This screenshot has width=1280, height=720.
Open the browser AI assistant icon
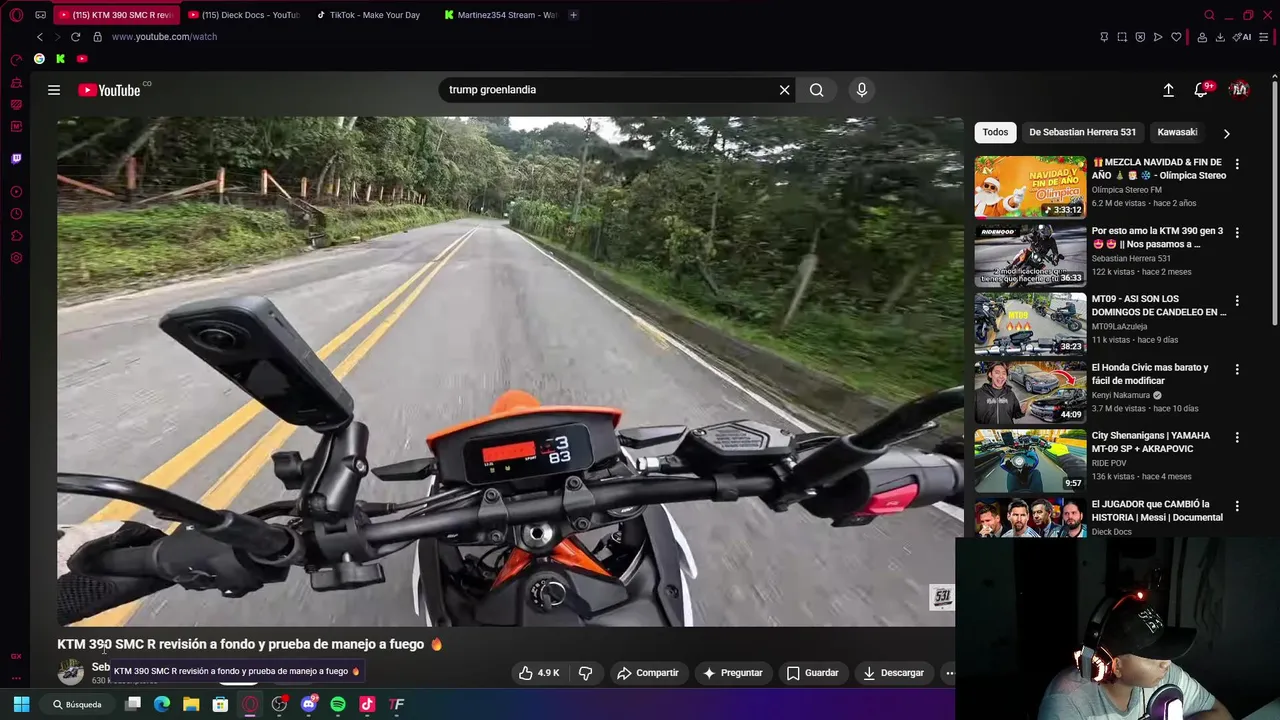click(x=1243, y=37)
